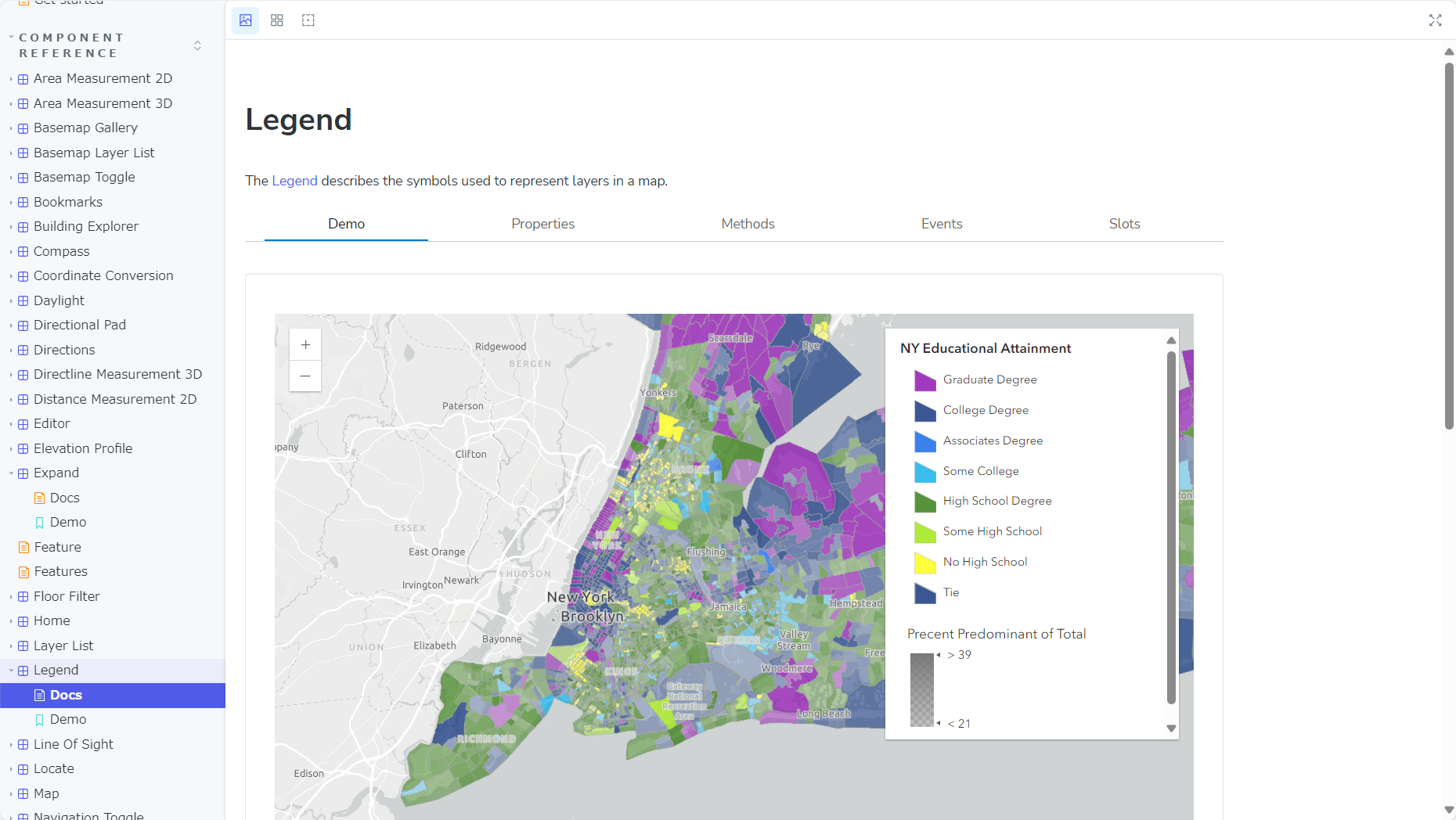
Task: Switch to grid view layout icon
Action: [x=276, y=20]
